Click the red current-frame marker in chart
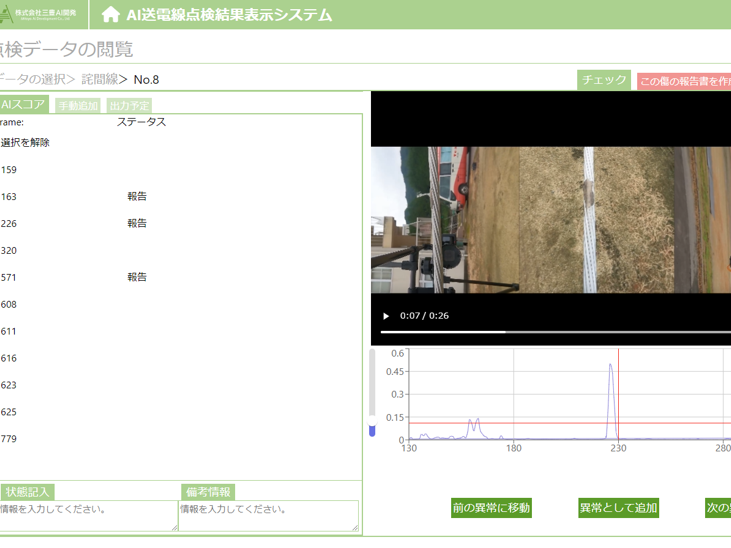This screenshot has width=731, height=548. click(x=619, y=394)
